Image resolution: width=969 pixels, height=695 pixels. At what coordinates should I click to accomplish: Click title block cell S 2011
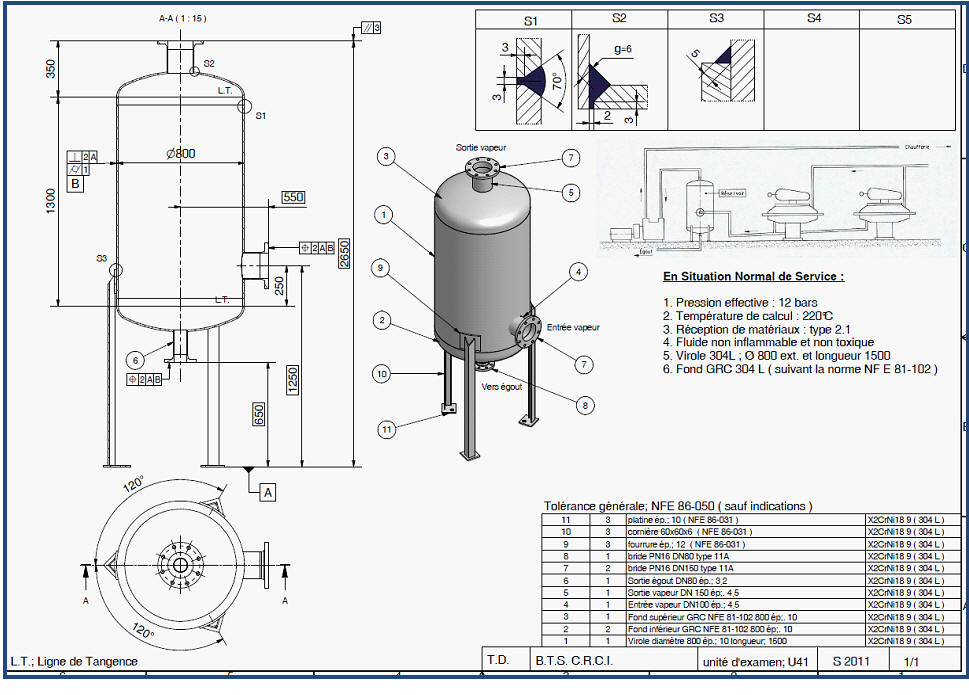point(851,659)
